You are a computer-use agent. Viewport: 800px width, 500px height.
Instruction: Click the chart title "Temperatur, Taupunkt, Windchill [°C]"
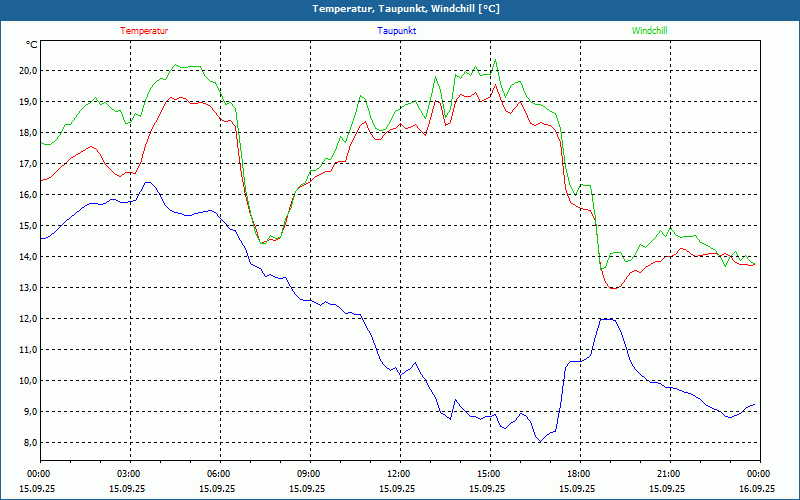406,9
